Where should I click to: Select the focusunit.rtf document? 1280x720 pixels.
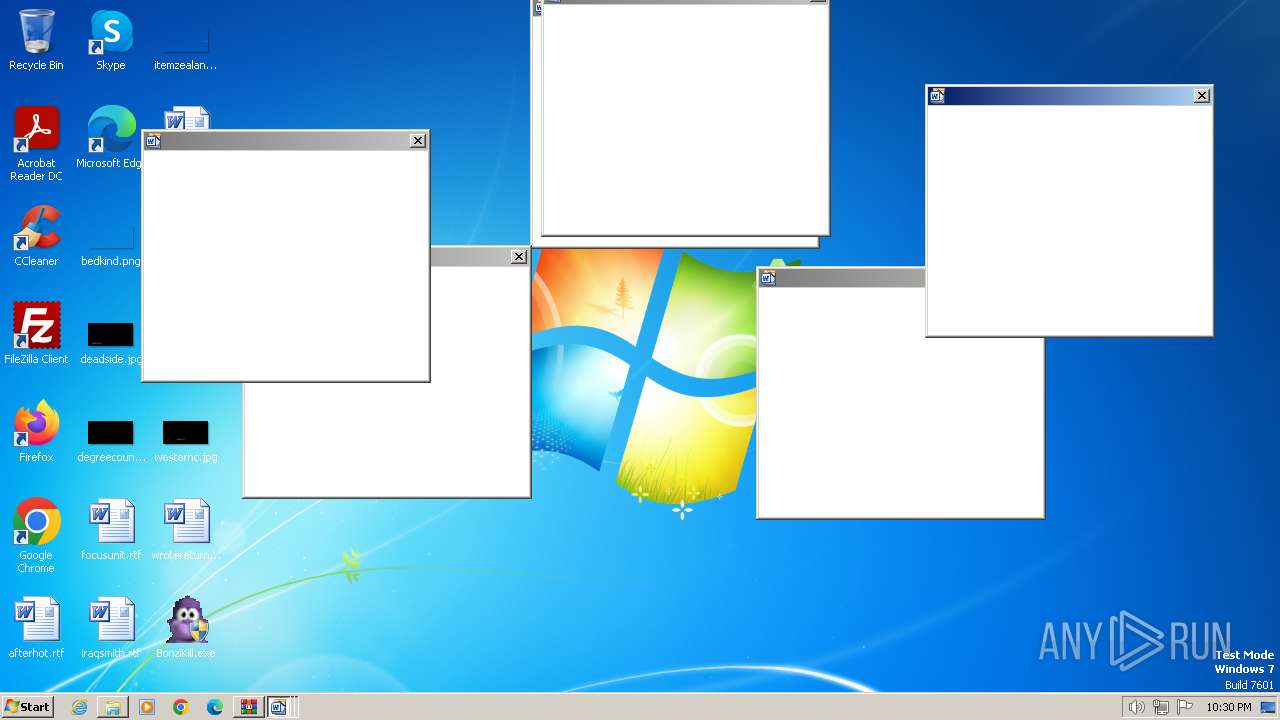pos(111,530)
